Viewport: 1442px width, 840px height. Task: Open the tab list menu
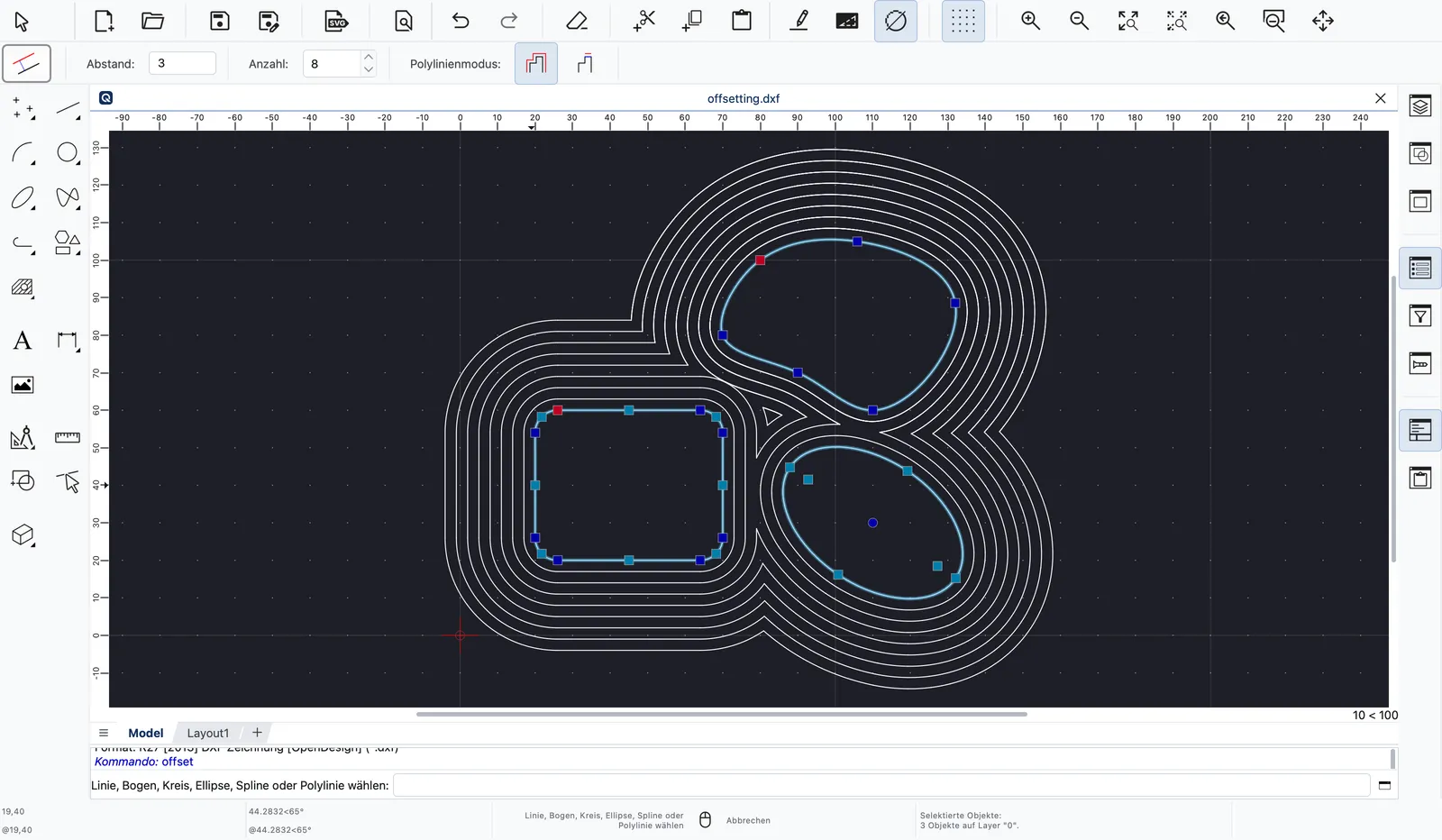[x=104, y=733]
